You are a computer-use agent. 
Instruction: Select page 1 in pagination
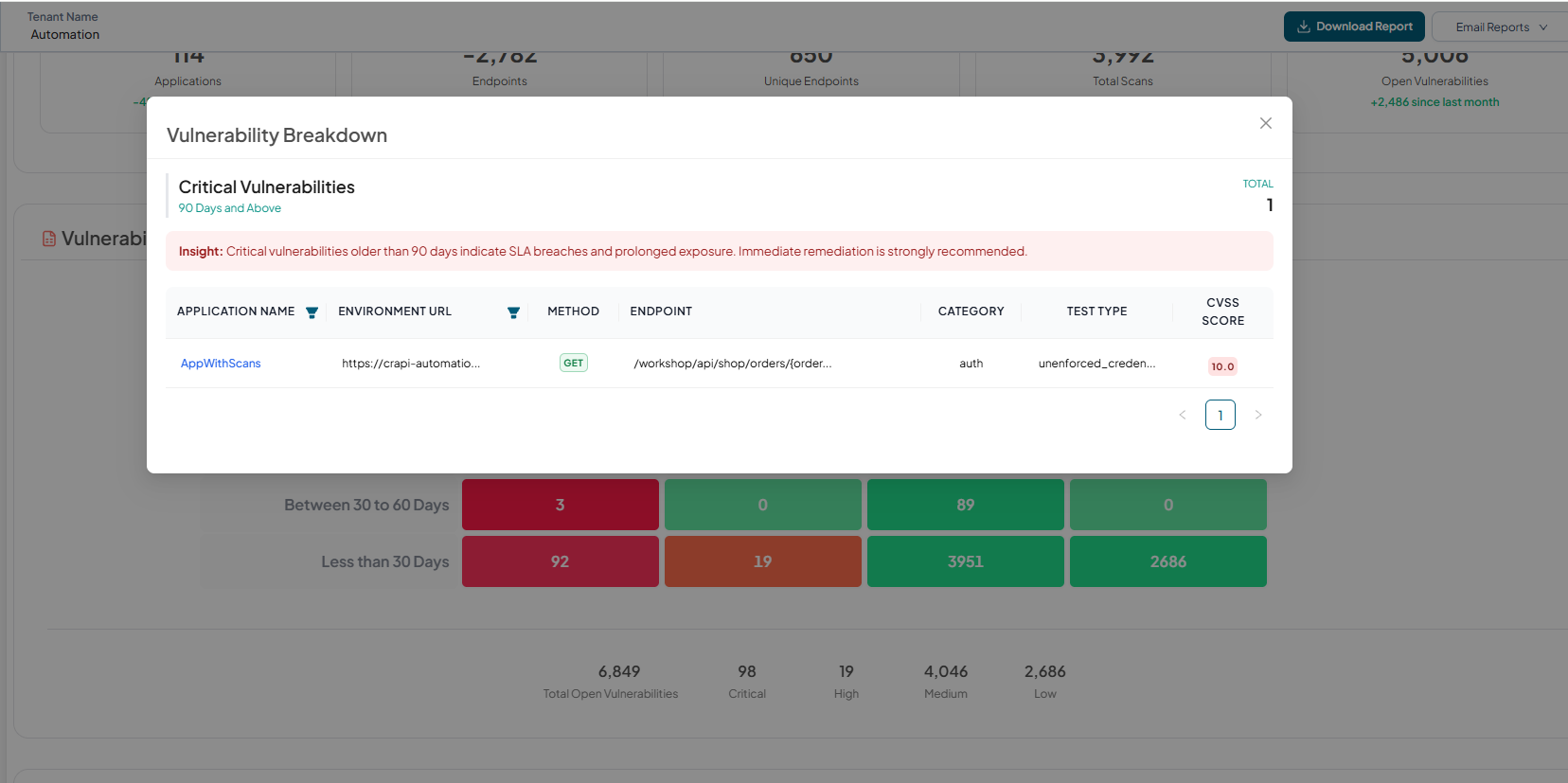(x=1221, y=415)
